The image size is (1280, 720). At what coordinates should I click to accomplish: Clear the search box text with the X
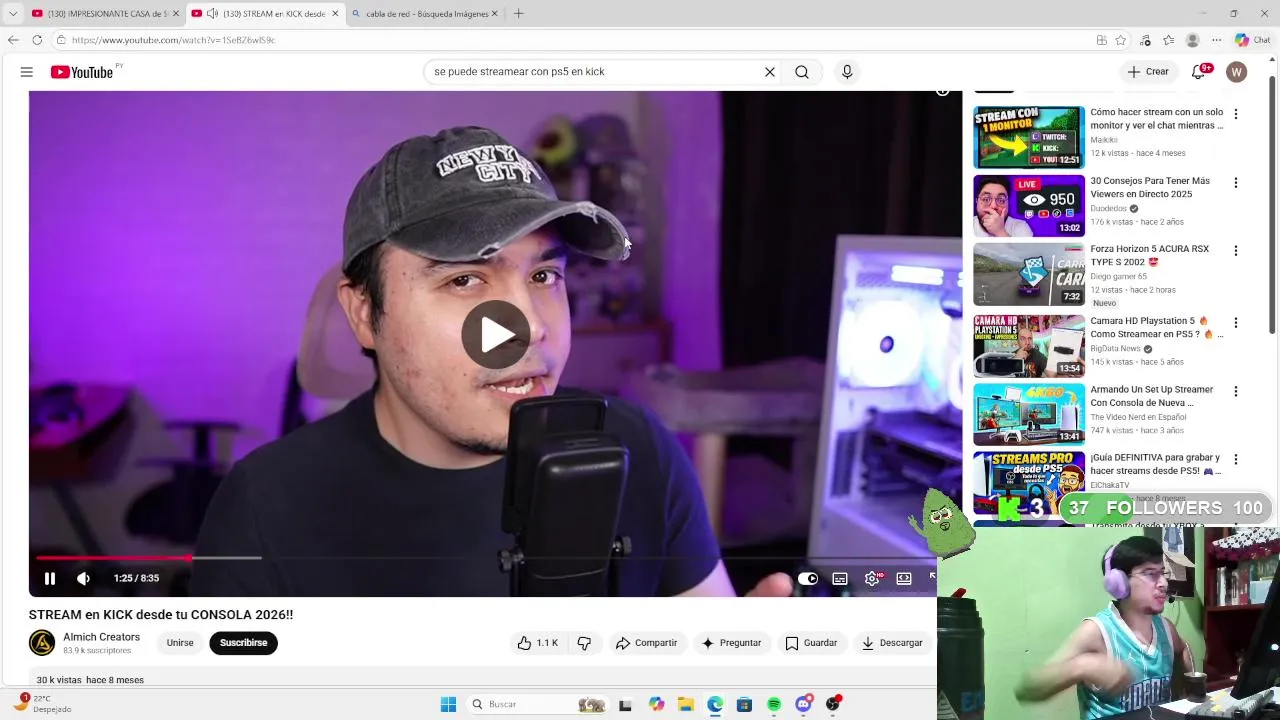pos(770,72)
